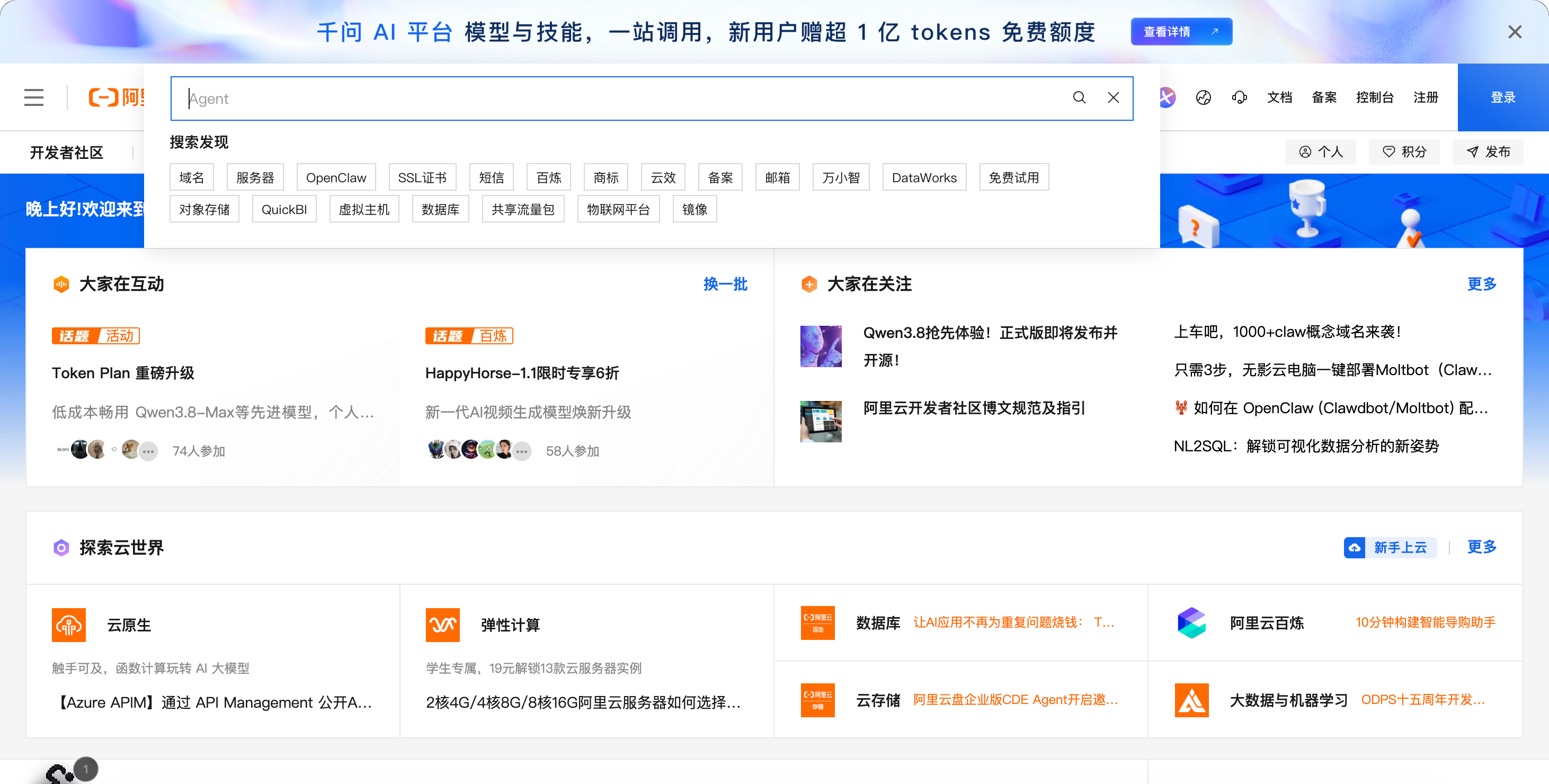This screenshot has width=1549, height=784.
Task: Select the QuickBI search tag
Action: 284,209
